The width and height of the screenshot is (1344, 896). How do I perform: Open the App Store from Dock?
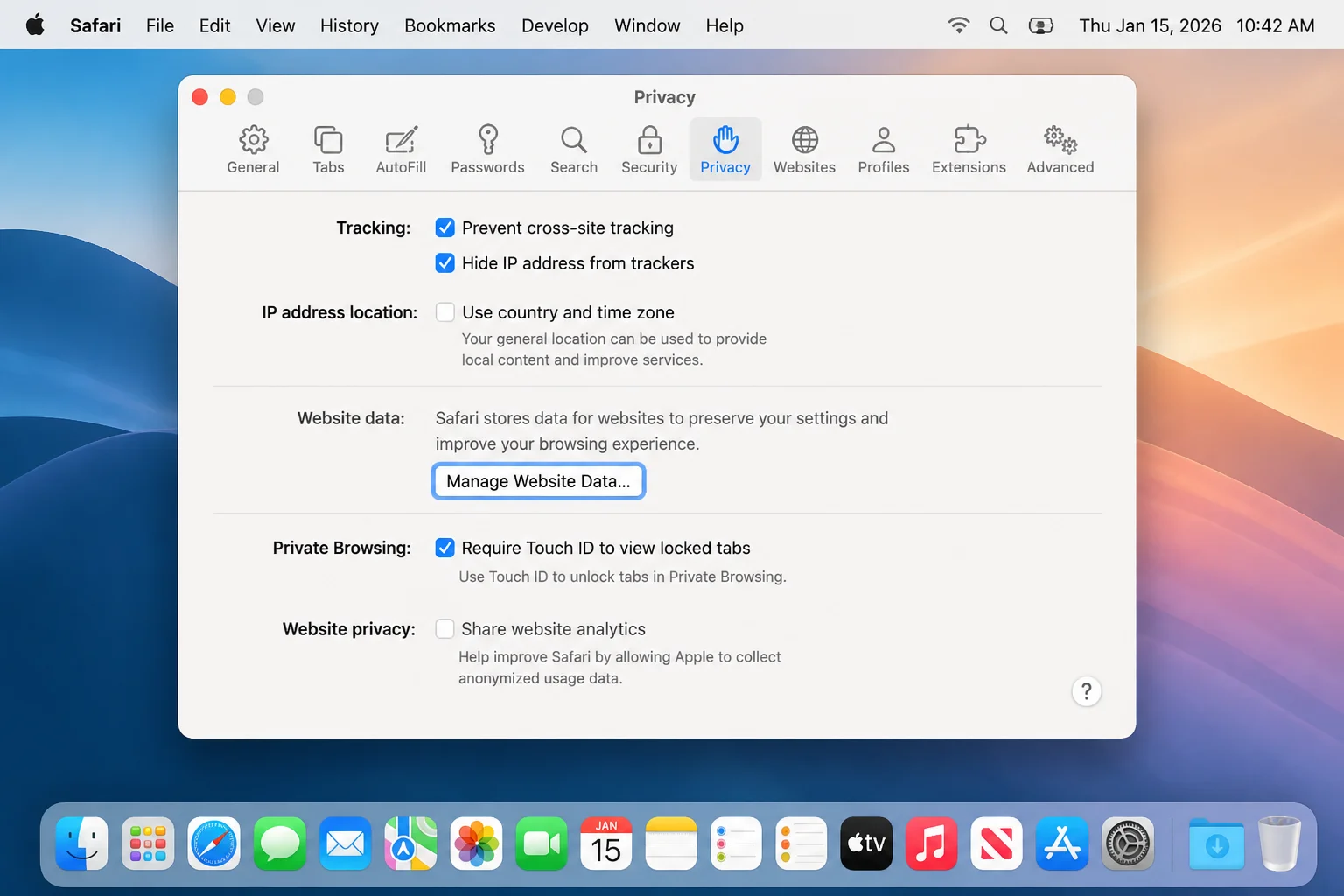click(x=1062, y=843)
